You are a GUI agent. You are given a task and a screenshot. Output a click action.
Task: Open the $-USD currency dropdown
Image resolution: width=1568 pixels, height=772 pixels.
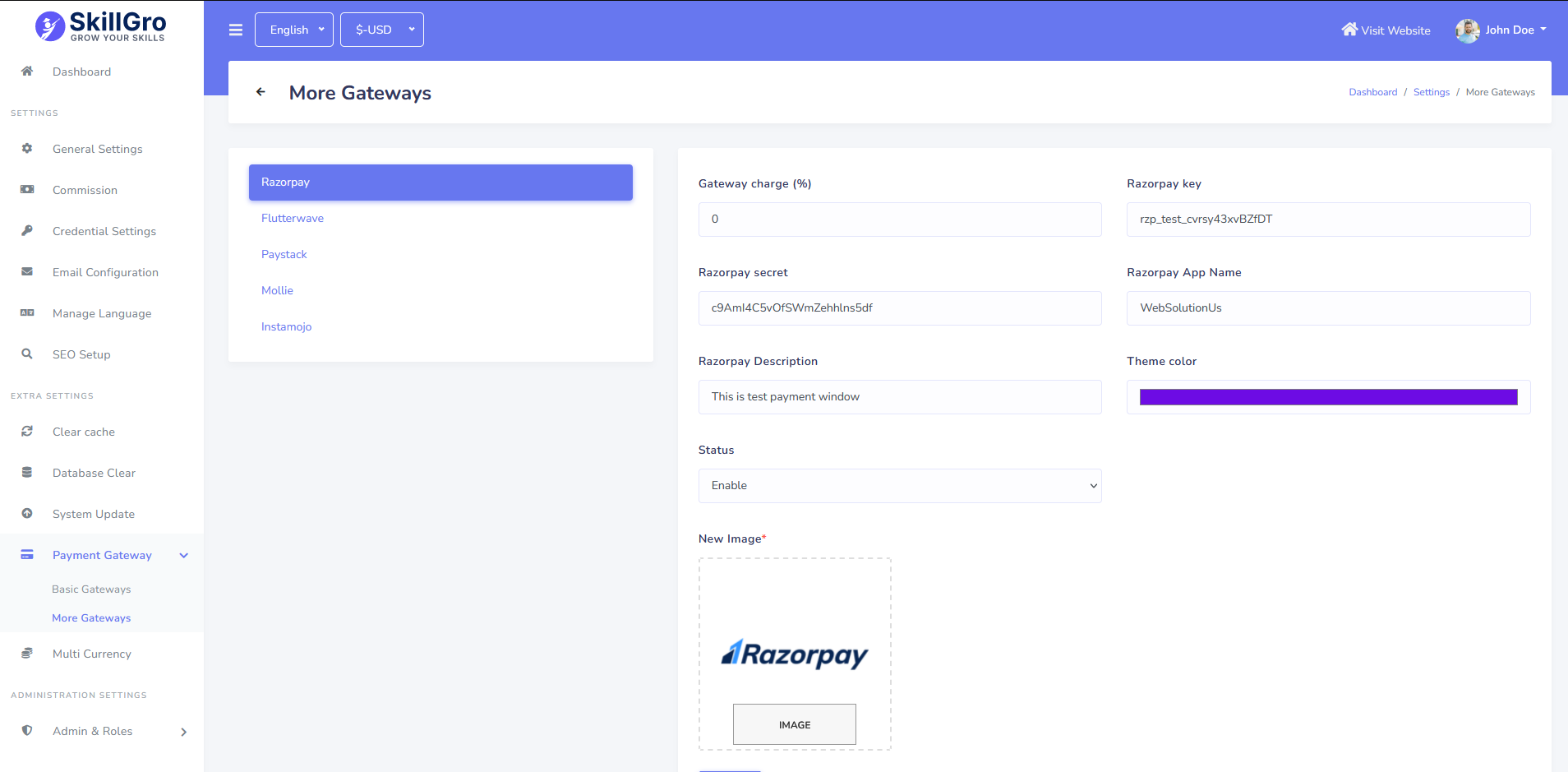(382, 30)
